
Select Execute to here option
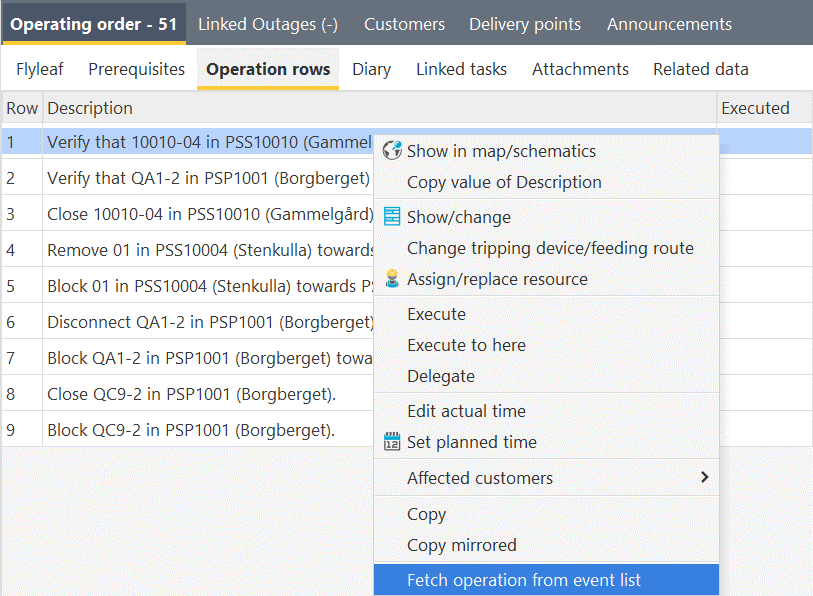click(466, 345)
